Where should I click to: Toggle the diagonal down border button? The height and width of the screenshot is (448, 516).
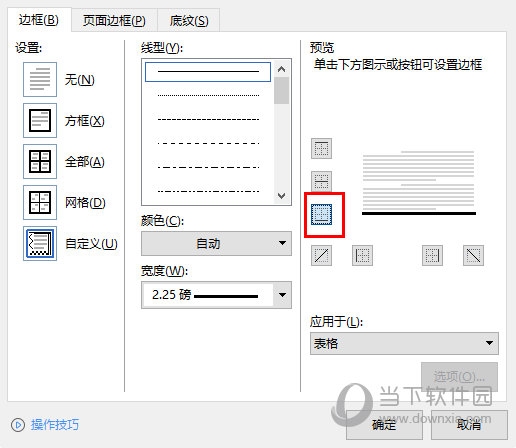[473, 255]
